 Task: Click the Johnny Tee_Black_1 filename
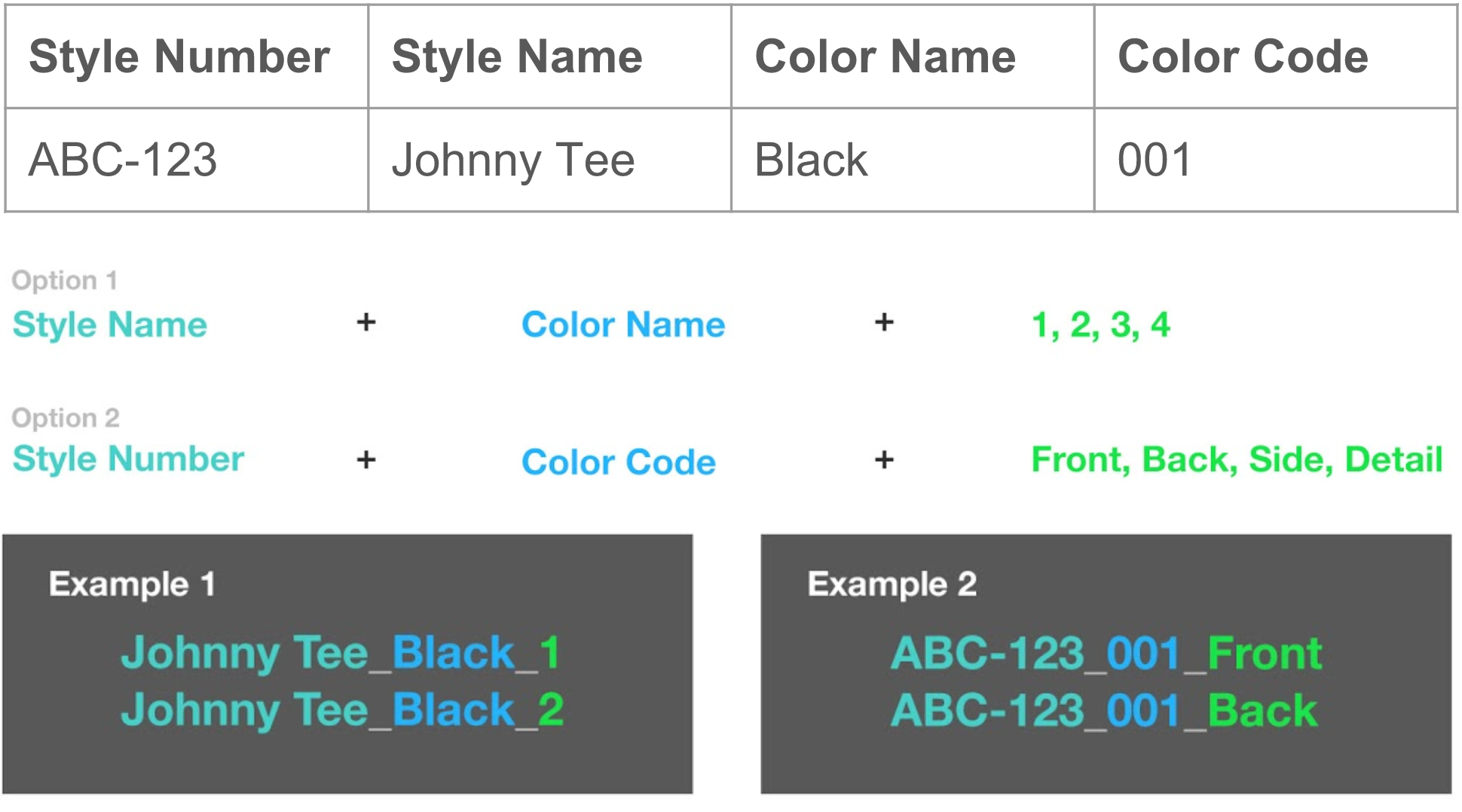341,652
